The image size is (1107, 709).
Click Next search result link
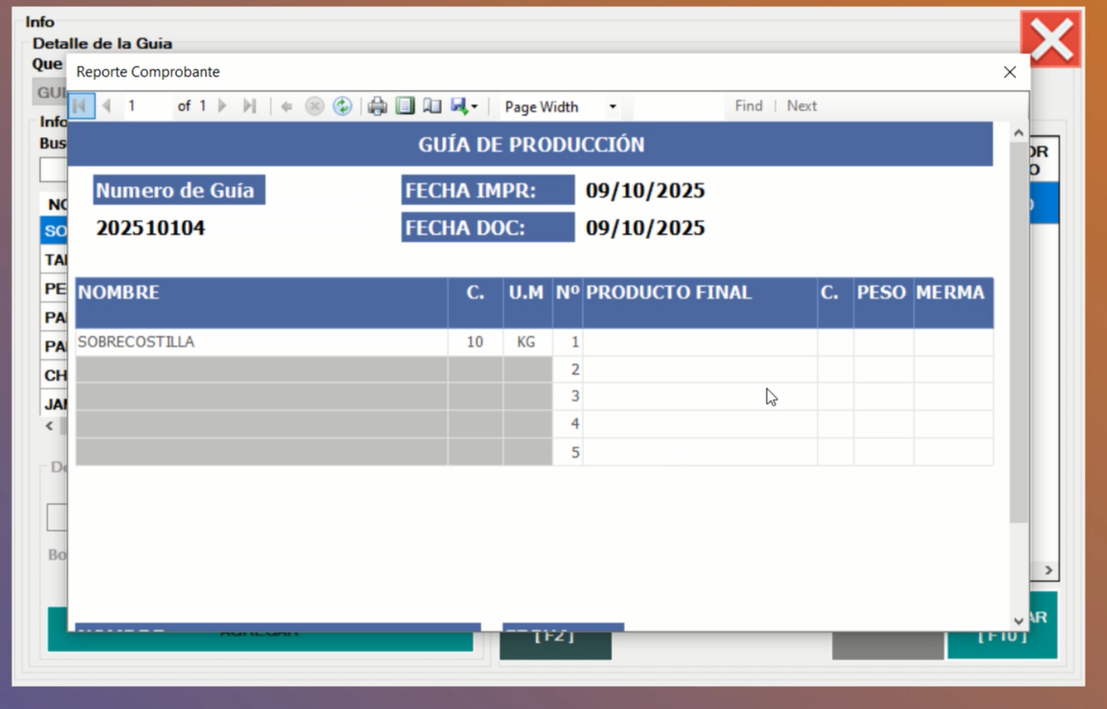pyautogui.click(x=801, y=106)
